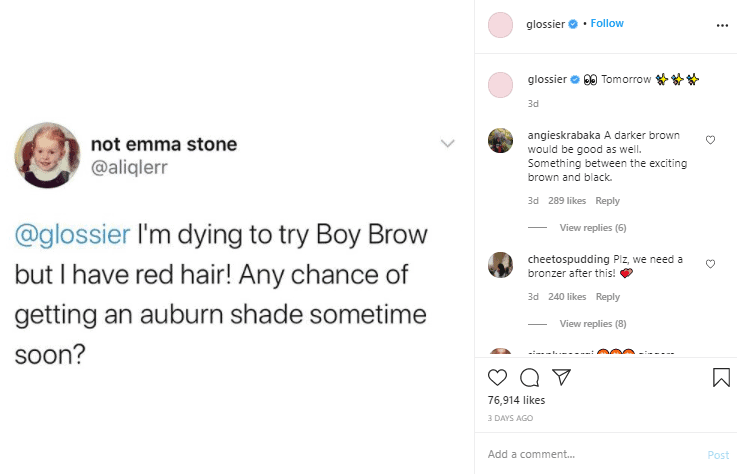The height and width of the screenshot is (474, 737).
Task: Expand View replies (8) under cheetospudding
Action: (x=592, y=324)
